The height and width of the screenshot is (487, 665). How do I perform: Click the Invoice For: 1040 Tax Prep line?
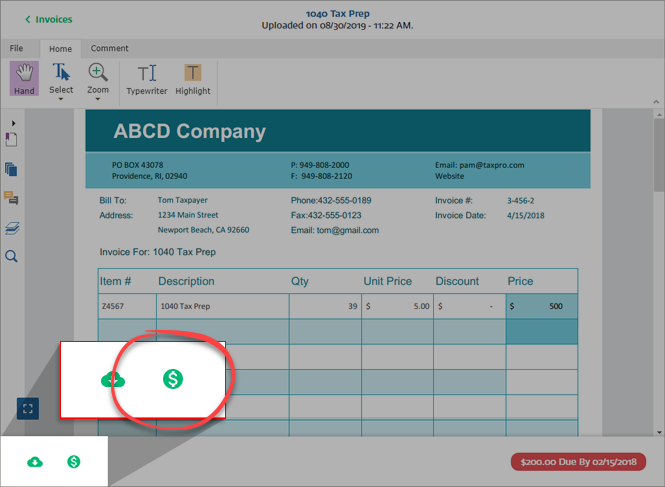tap(158, 252)
